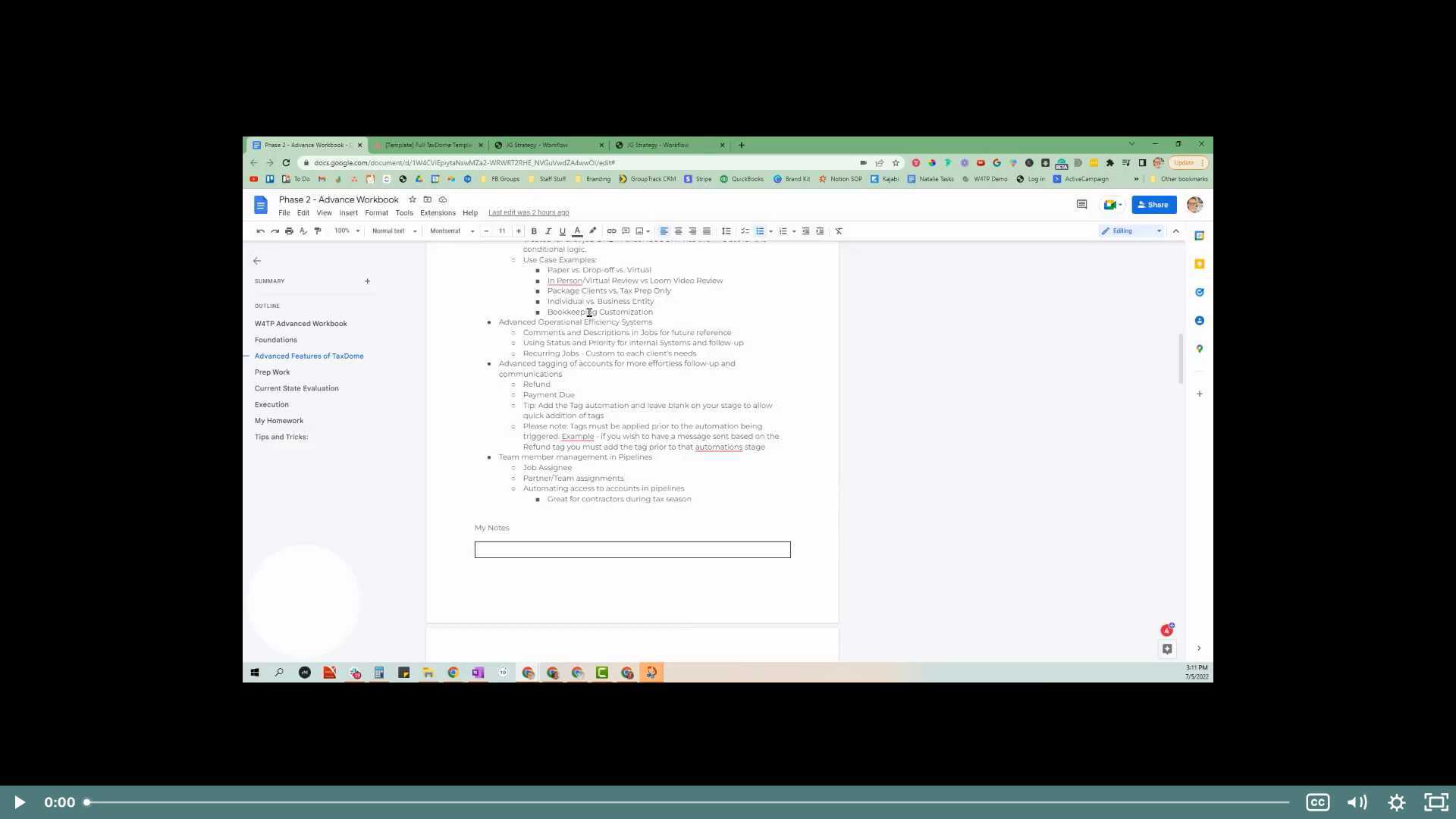Click the Share button
Viewport: 1456px width, 819px height.
pyautogui.click(x=1153, y=205)
